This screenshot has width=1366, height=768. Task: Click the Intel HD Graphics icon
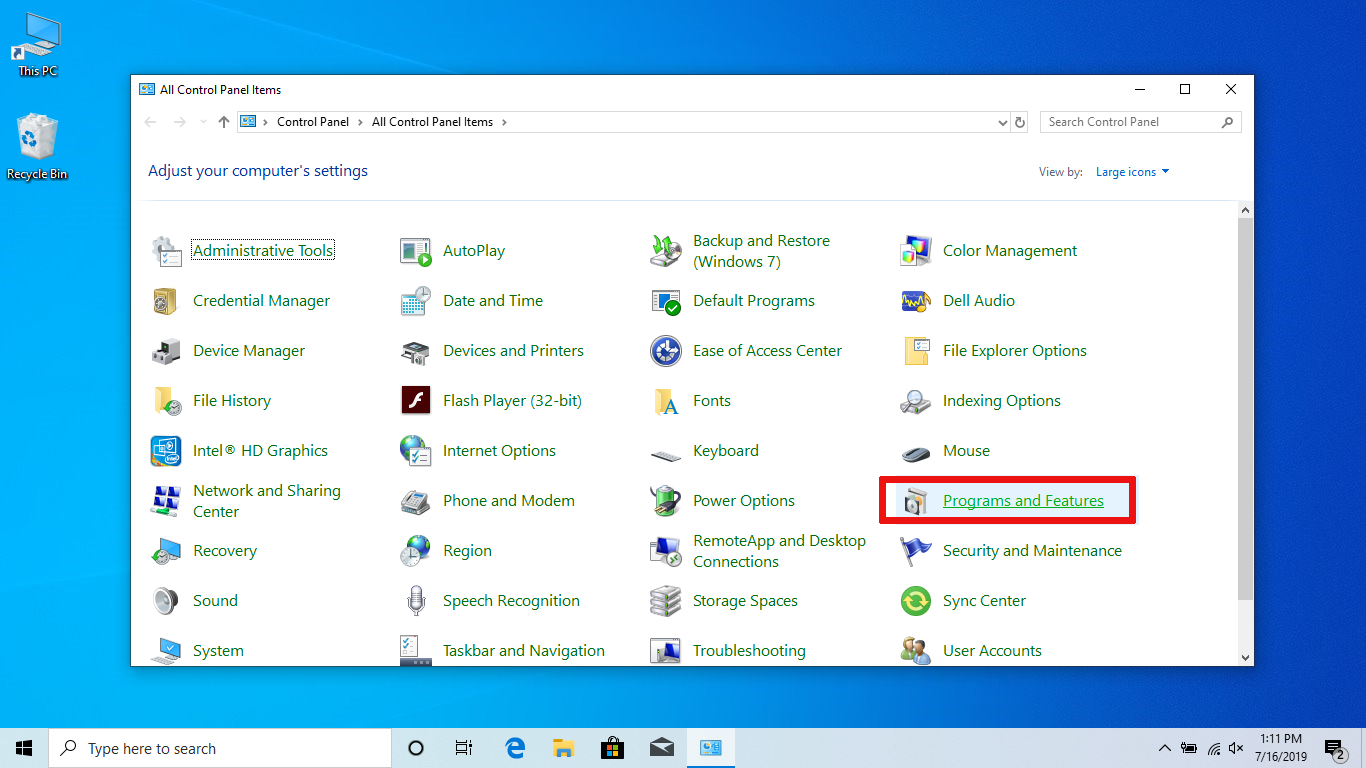[x=166, y=451]
